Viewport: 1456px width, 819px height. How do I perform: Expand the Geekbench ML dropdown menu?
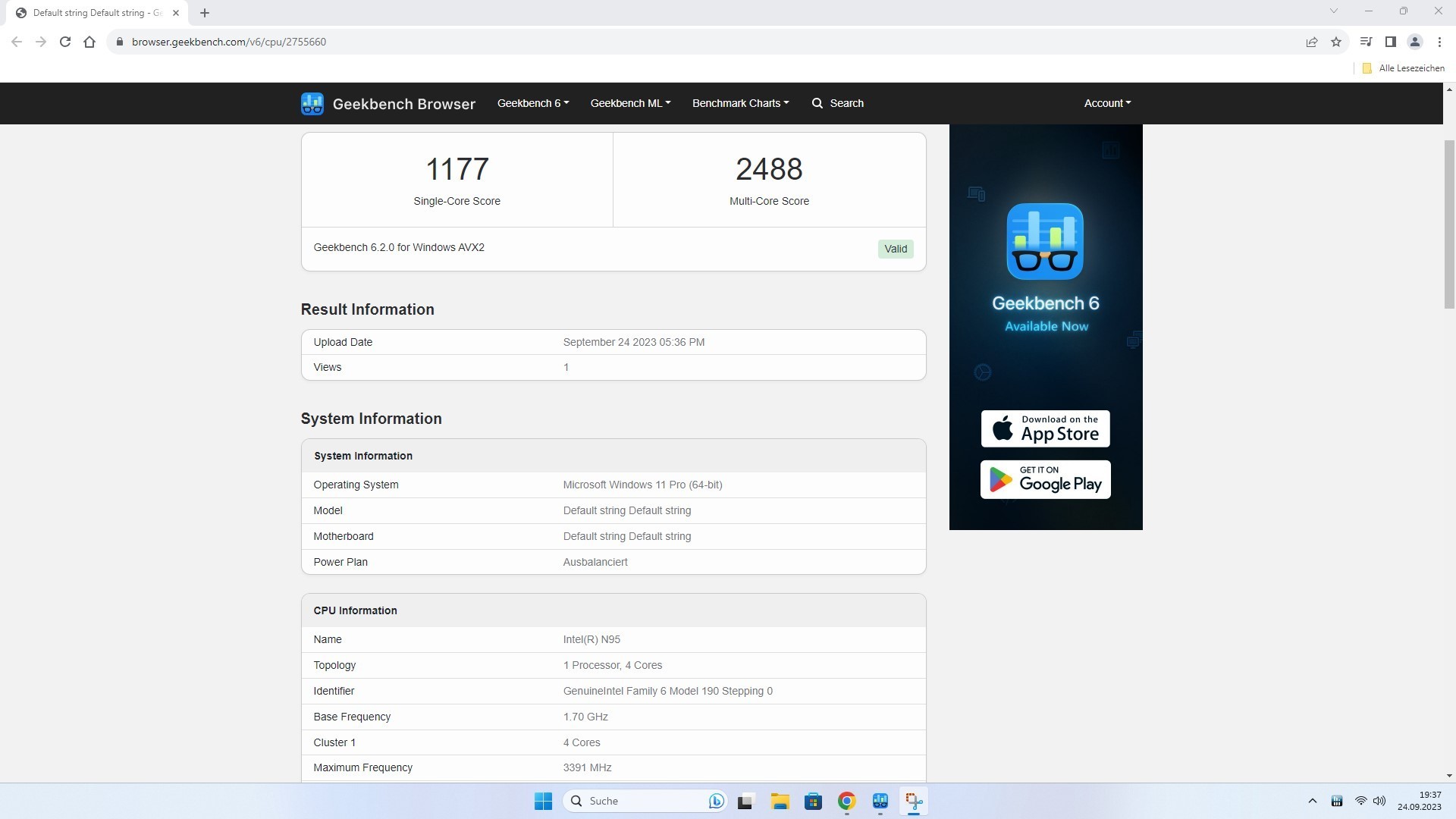[630, 103]
